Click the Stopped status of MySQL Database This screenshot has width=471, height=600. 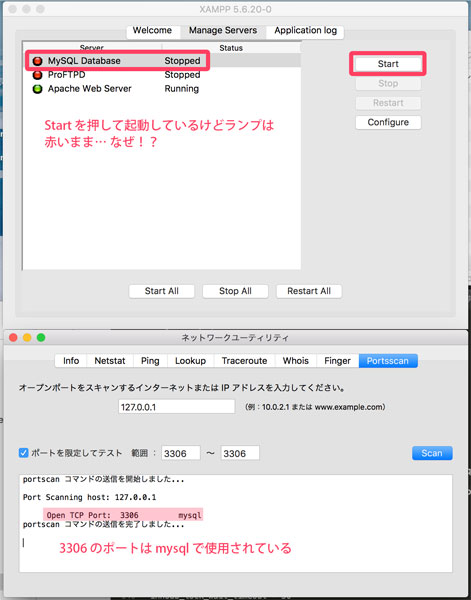click(x=182, y=61)
